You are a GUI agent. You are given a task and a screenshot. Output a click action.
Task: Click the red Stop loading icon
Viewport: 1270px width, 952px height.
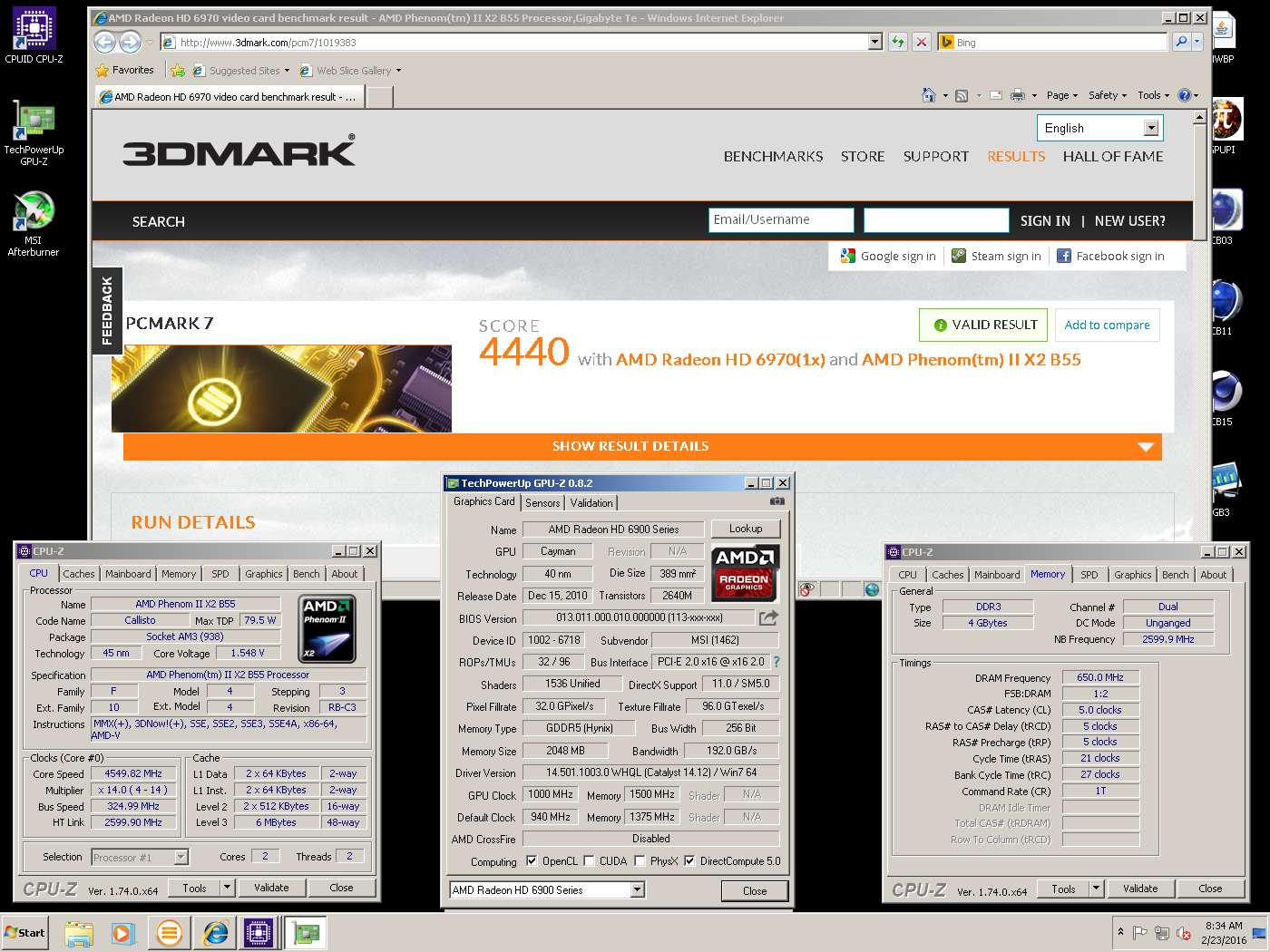click(x=922, y=42)
